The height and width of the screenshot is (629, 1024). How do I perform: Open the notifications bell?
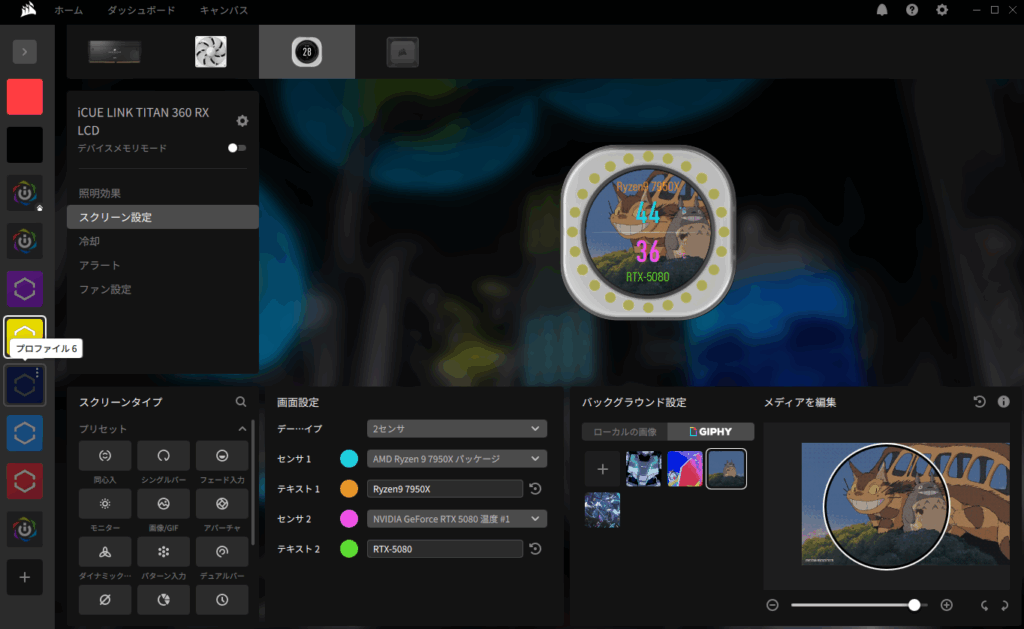tap(882, 10)
